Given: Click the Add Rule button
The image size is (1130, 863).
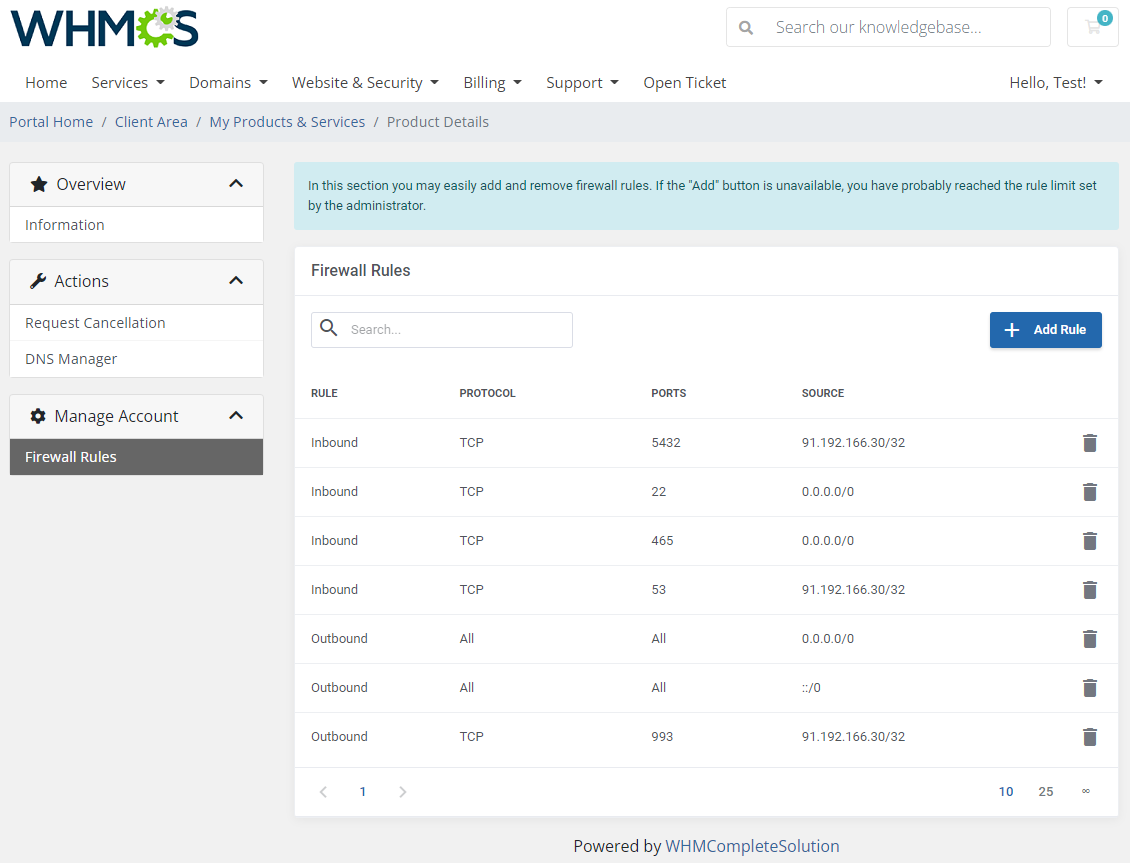Looking at the screenshot, I should (1045, 329).
